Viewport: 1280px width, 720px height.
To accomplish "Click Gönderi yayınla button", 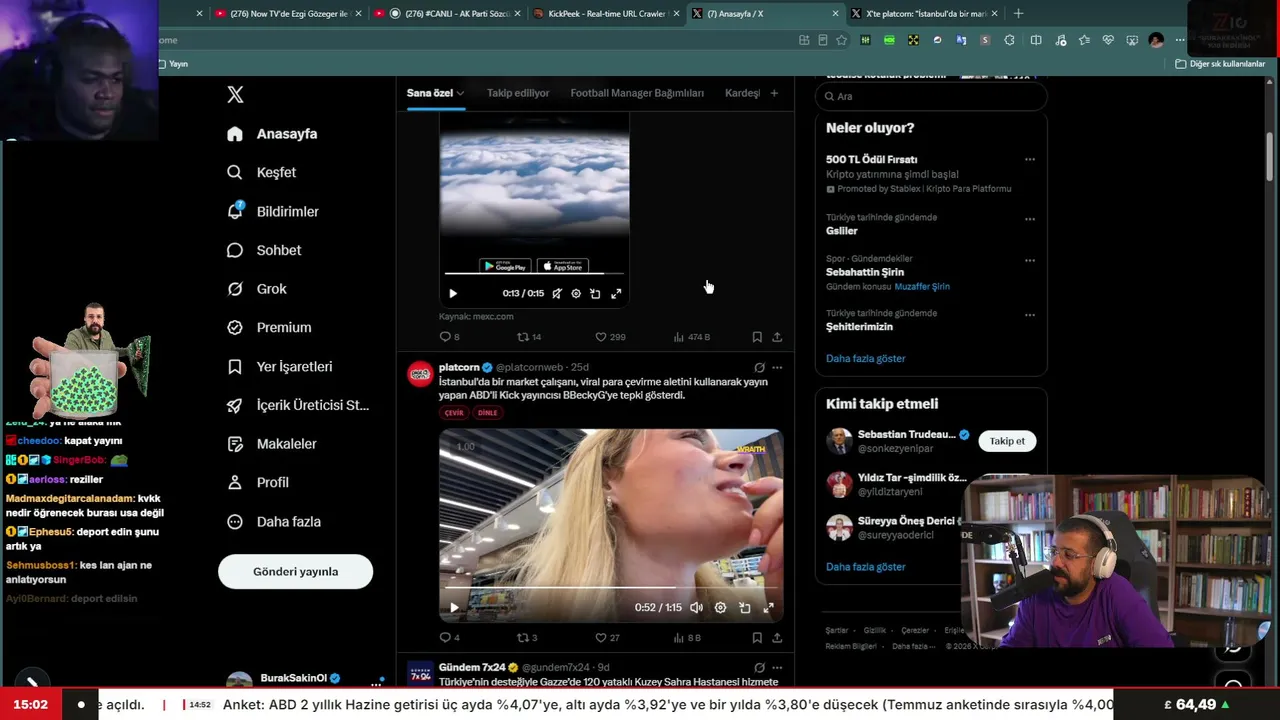I will point(295,572).
